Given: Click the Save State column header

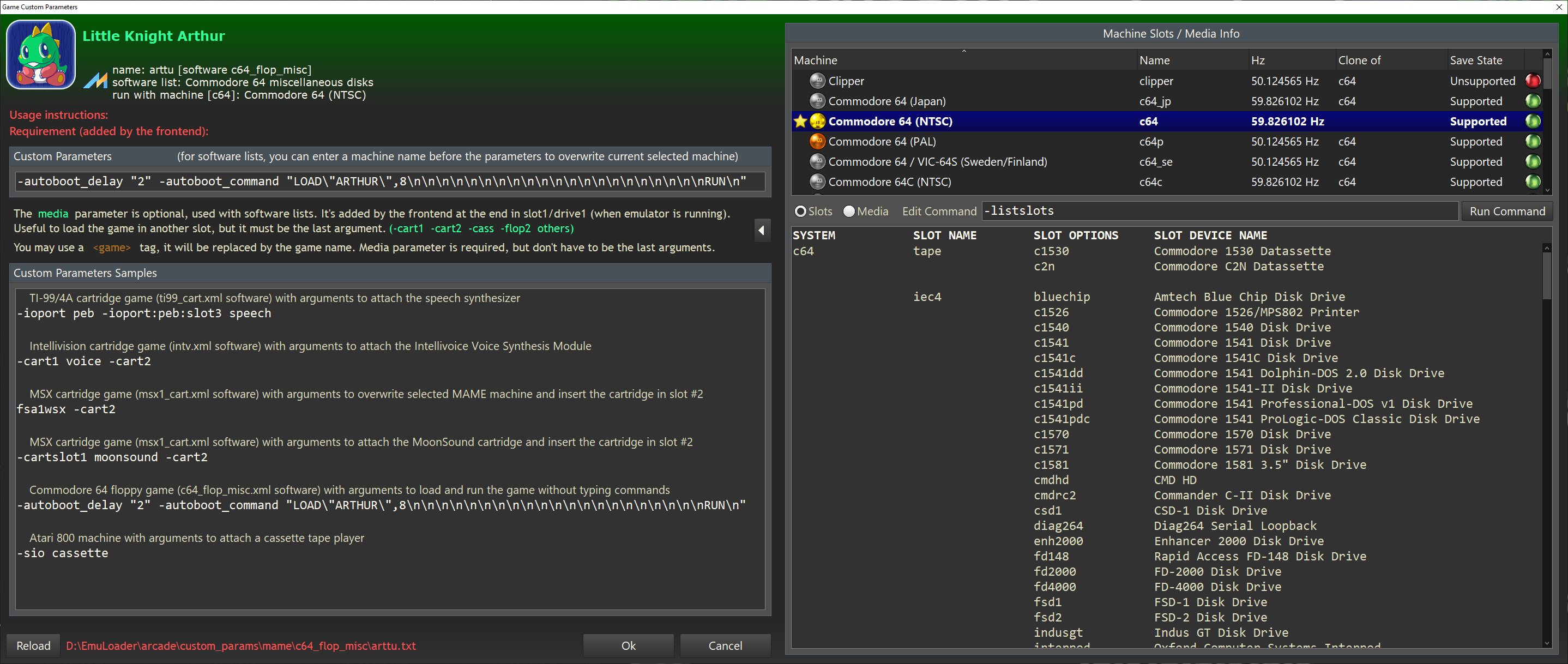Looking at the screenshot, I should tap(1475, 61).
